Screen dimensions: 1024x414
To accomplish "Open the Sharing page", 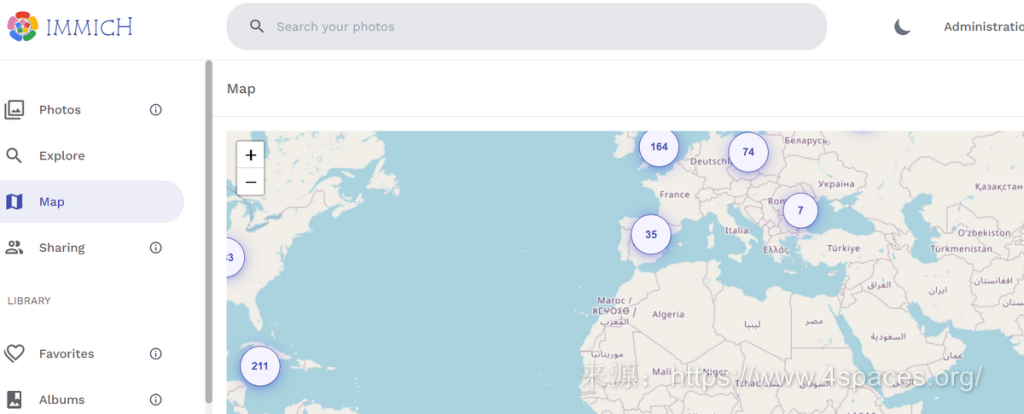I will click(61, 248).
